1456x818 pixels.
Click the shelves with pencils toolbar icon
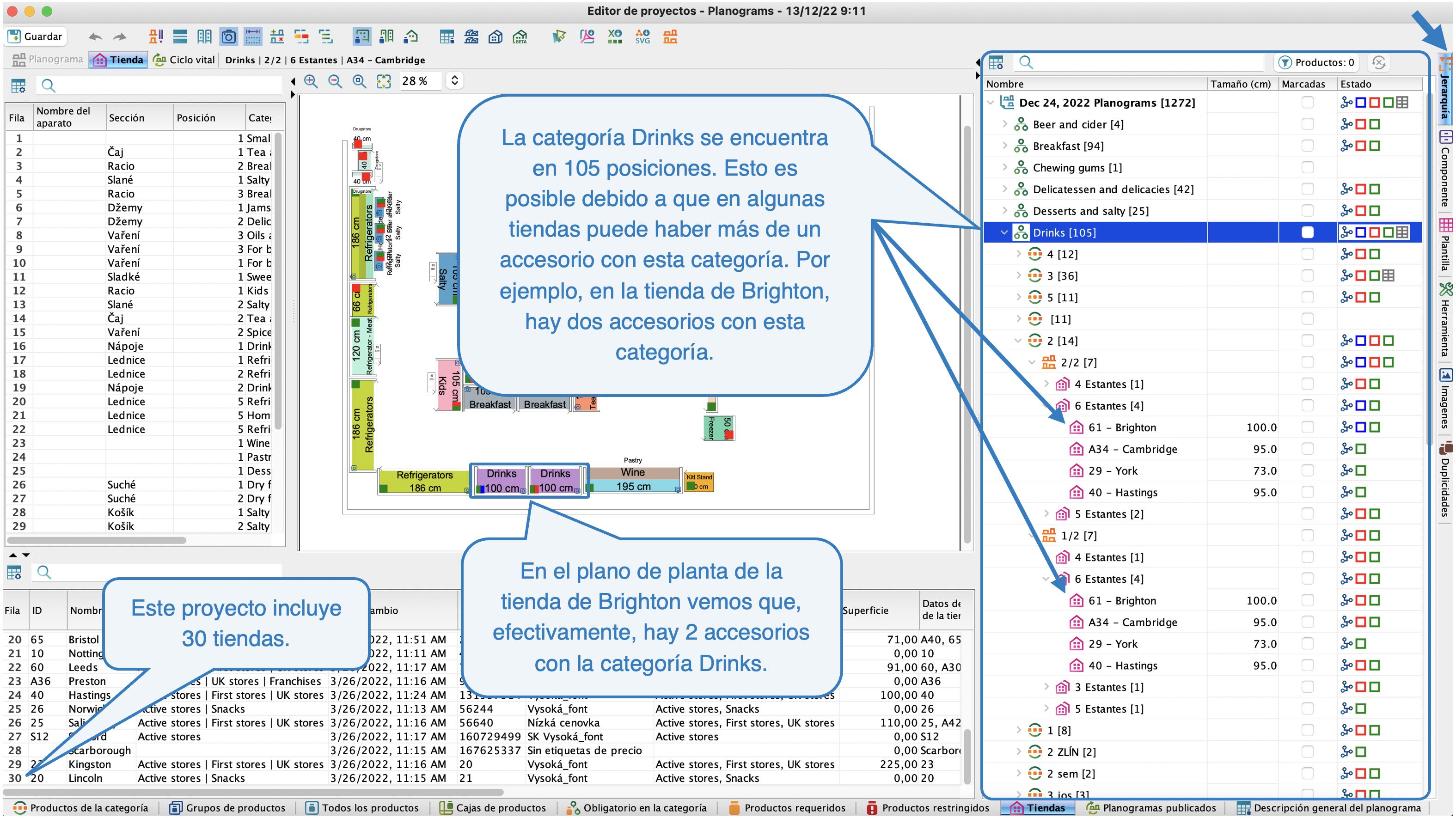click(156, 37)
